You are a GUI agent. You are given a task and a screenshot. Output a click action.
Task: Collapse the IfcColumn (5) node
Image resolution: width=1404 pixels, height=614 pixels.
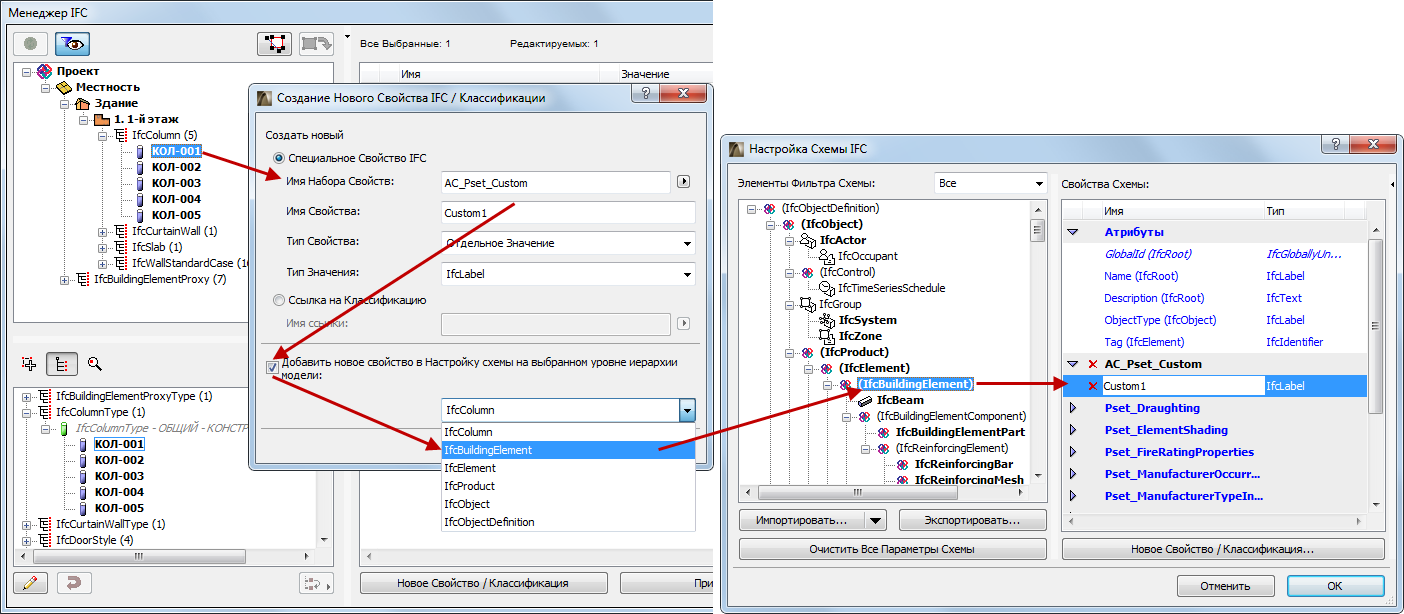point(103,136)
